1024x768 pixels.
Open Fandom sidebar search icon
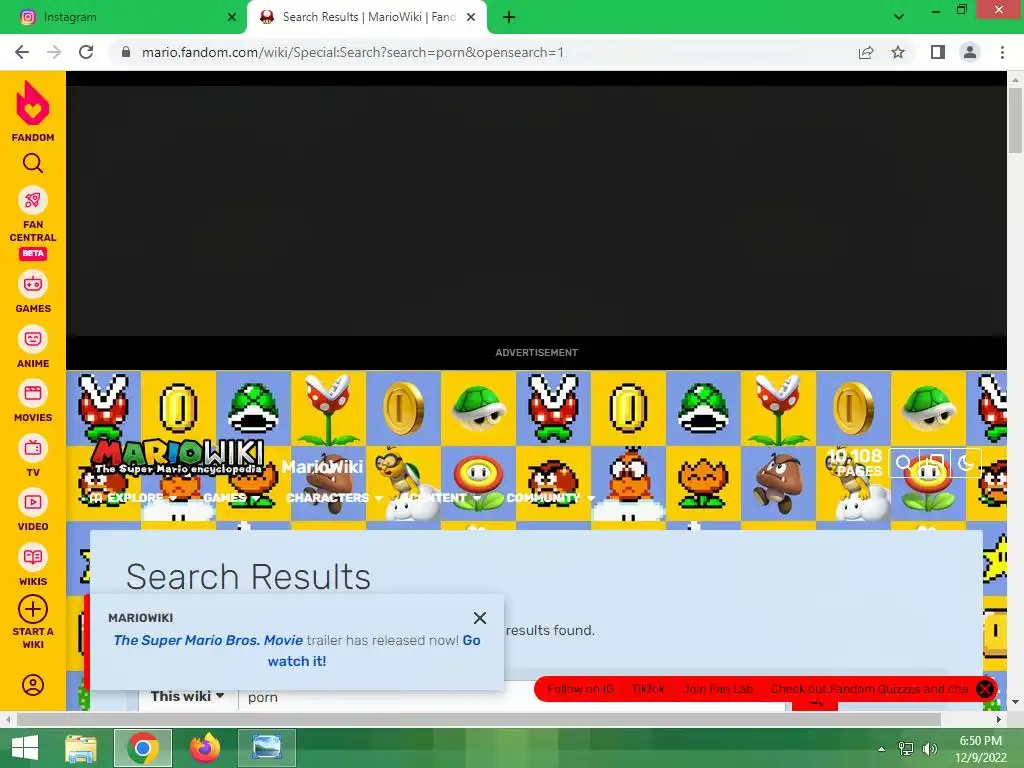[x=33, y=163]
